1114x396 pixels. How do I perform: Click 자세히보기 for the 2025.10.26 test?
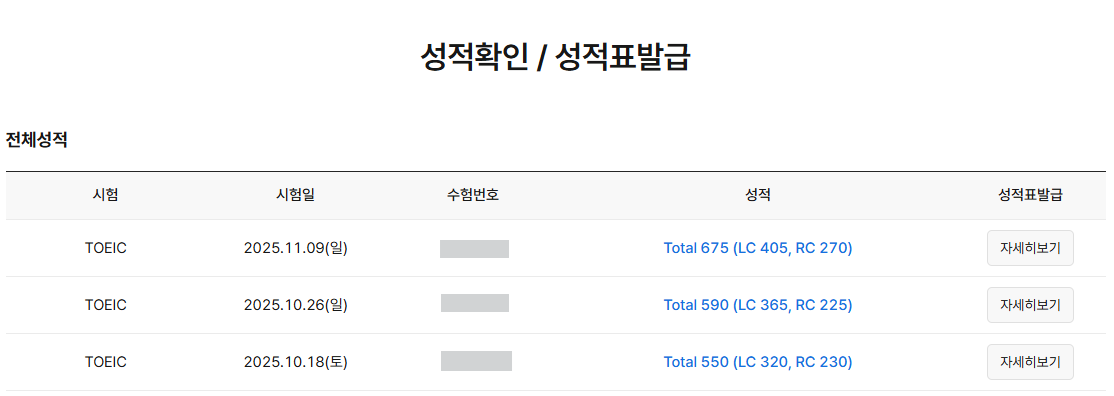pyautogui.click(x=1029, y=305)
